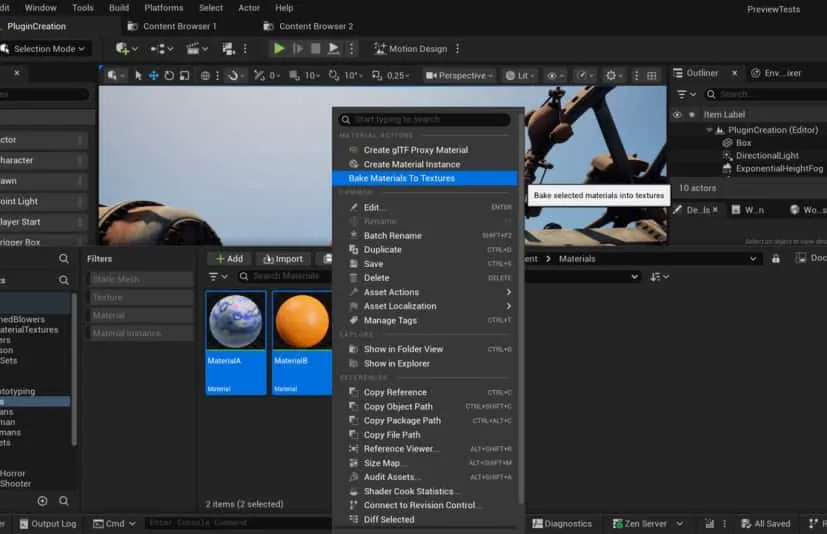Open the Zen Server status menu
Screen dimensions: 827x534
point(647,523)
